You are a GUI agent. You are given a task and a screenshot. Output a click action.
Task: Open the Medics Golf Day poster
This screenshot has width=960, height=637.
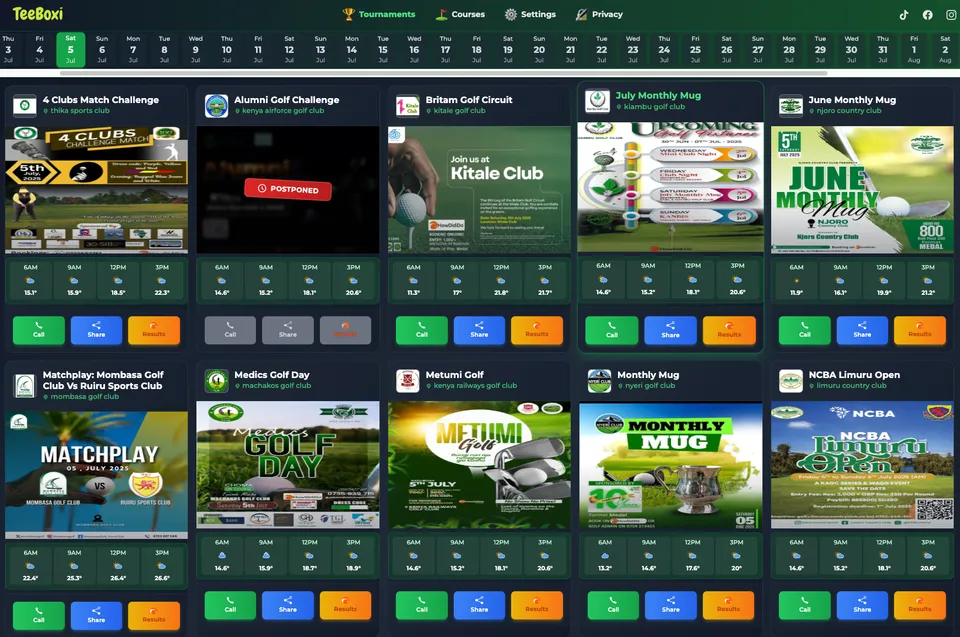(288, 465)
